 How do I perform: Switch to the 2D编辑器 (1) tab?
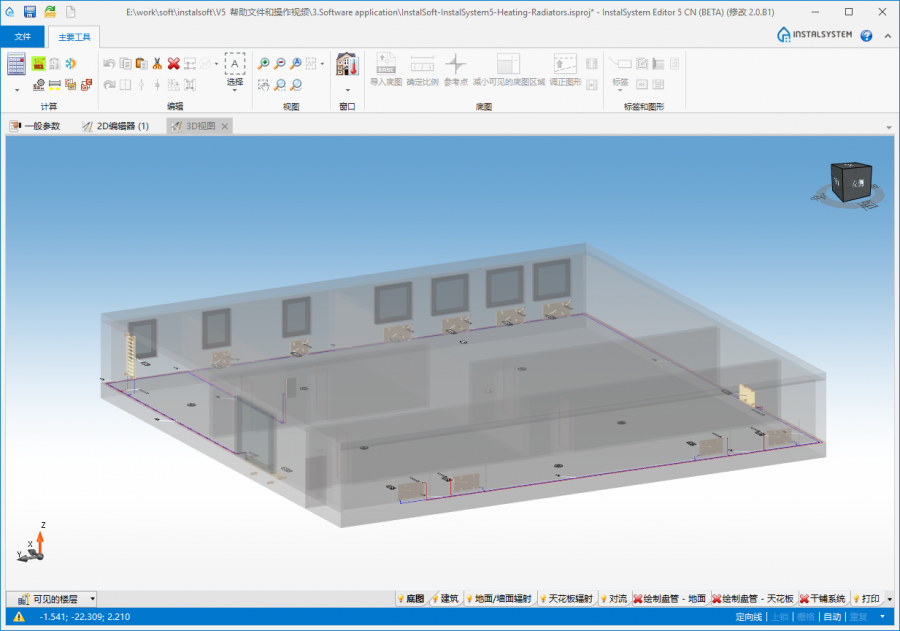point(115,126)
